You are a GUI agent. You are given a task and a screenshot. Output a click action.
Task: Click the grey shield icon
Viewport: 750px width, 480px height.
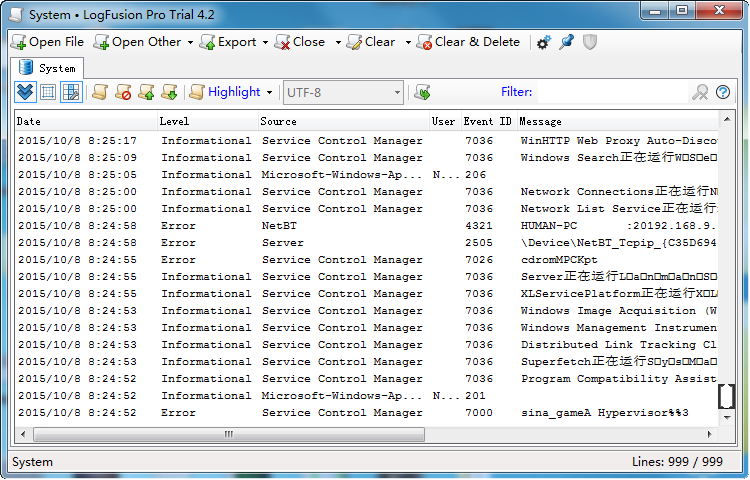coord(590,42)
